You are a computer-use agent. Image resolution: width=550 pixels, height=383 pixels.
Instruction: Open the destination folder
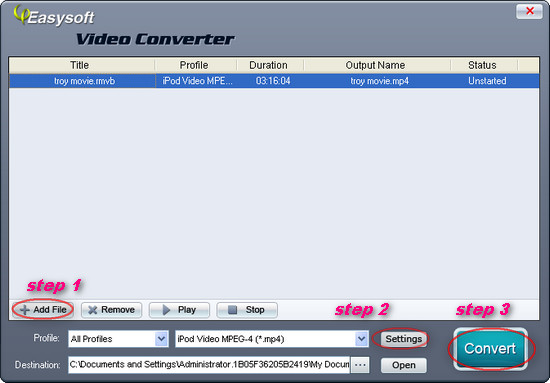pyautogui.click(x=404, y=365)
